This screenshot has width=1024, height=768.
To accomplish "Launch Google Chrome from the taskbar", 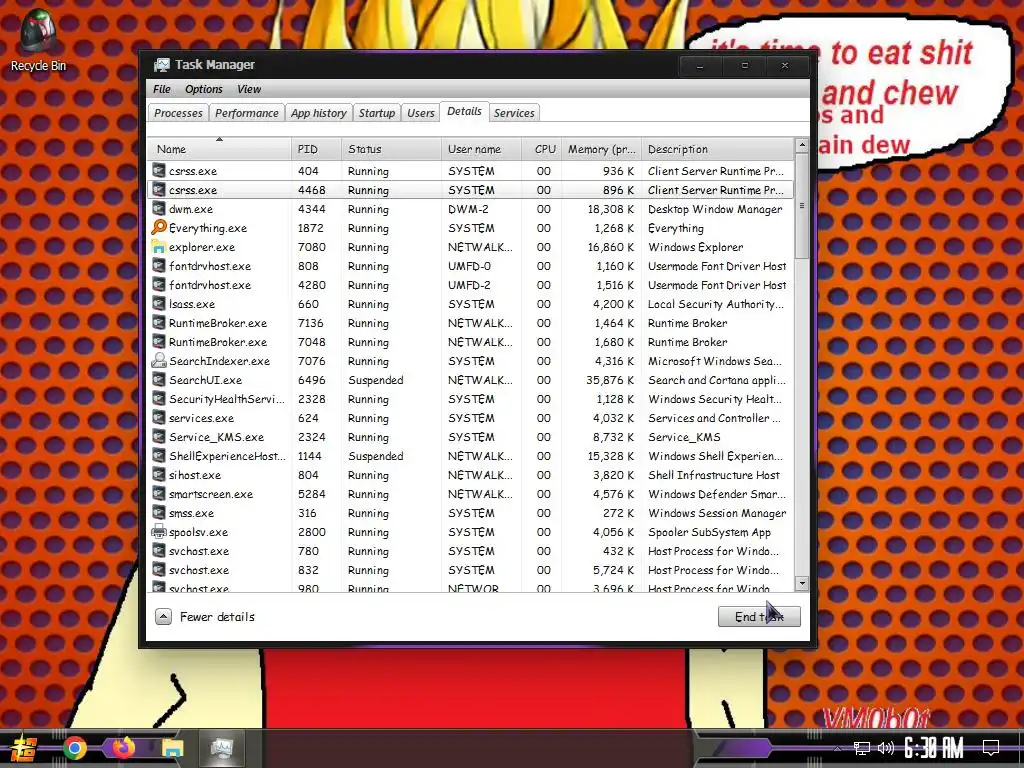I will tap(74, 748).
